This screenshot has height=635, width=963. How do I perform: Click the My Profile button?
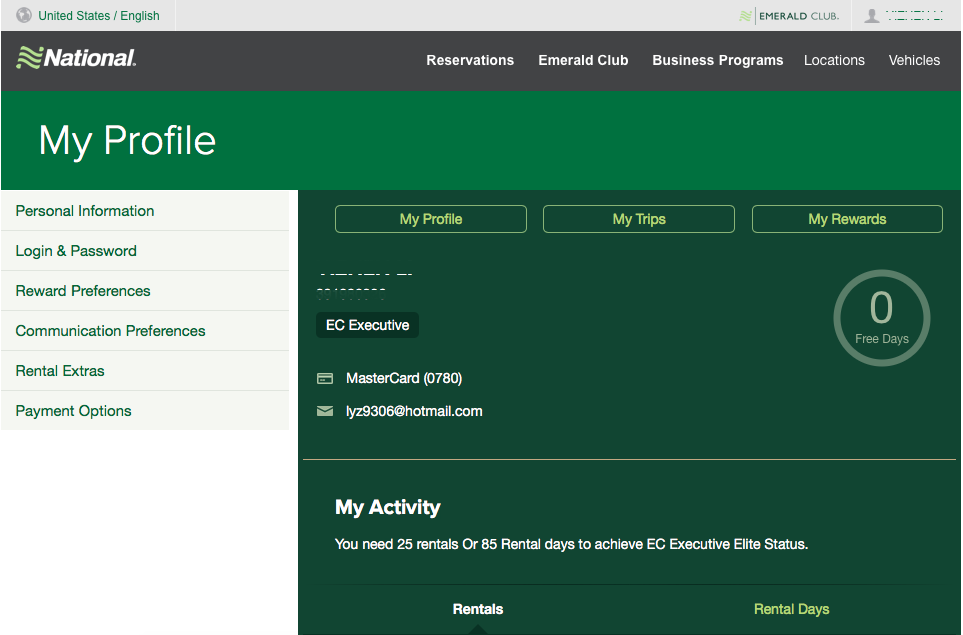pos(431,219)
